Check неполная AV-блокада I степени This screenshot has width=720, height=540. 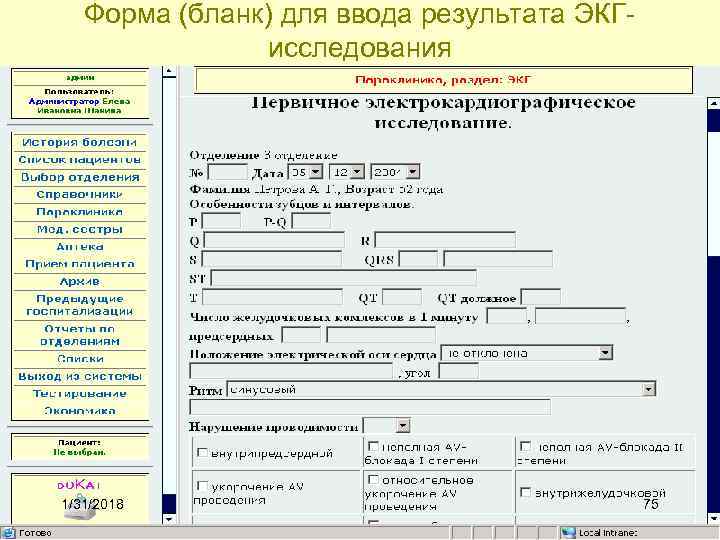pyautogui.click(x=373, y=446)
